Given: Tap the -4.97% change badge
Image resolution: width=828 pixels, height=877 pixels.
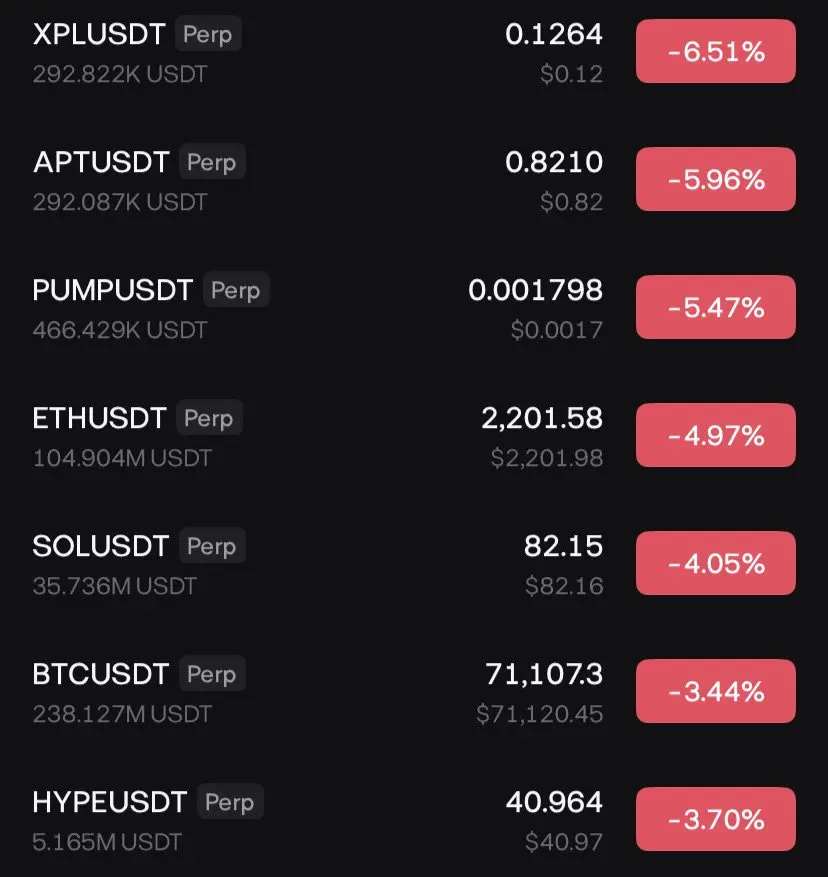Looking at the screenshot, I should pos(715,436).
